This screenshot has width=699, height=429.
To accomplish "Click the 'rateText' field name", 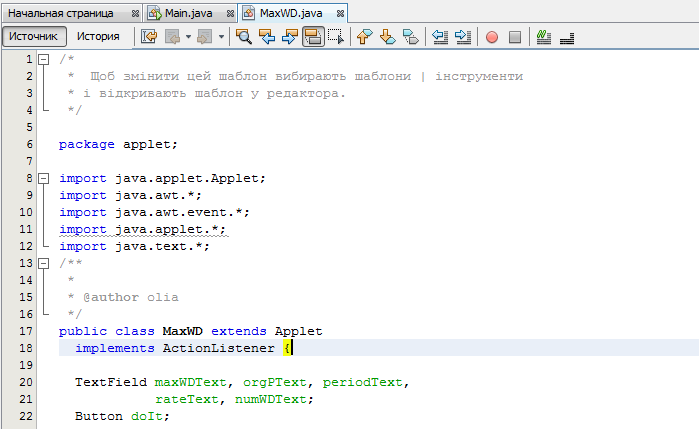I will (186, 400).
